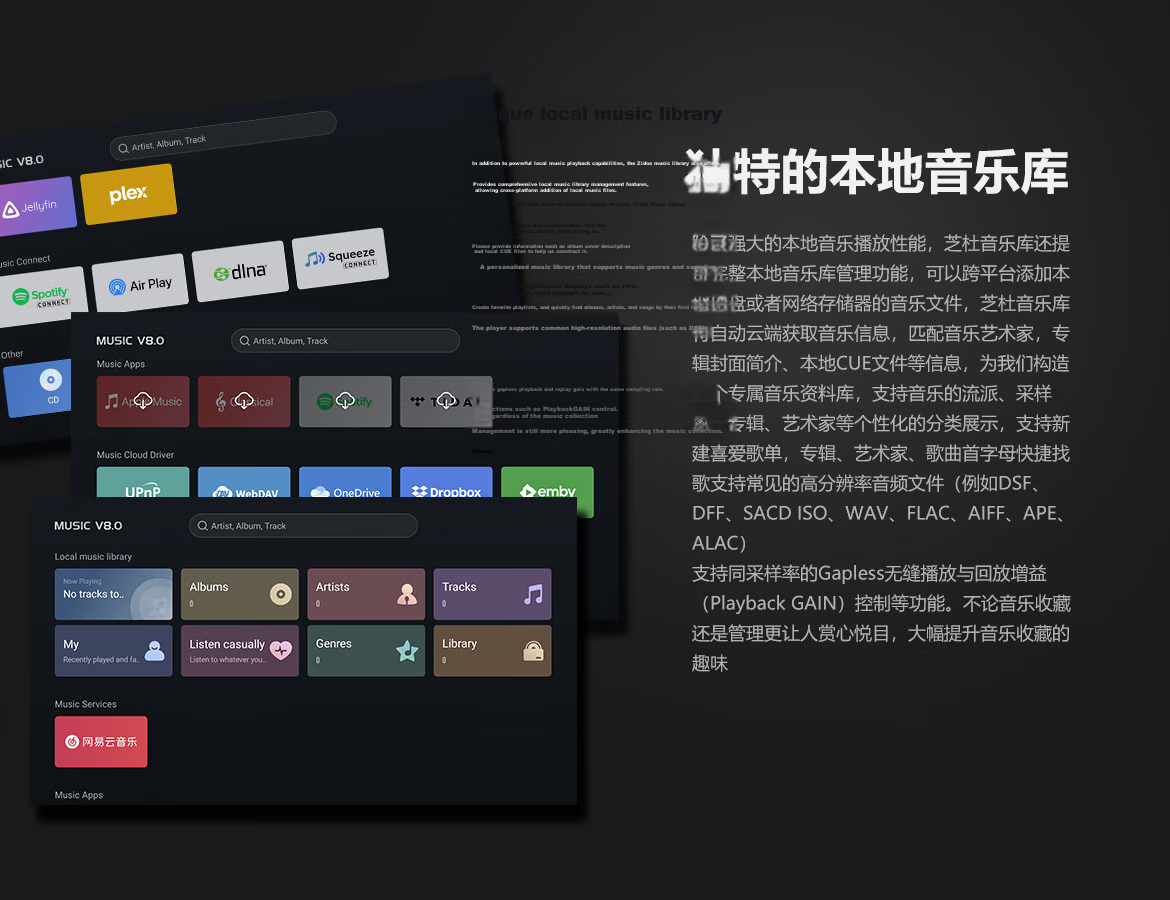1170x900 pixels.
Task: Select the 'Music Cloud Driver' heading
Action: (135, 455)
